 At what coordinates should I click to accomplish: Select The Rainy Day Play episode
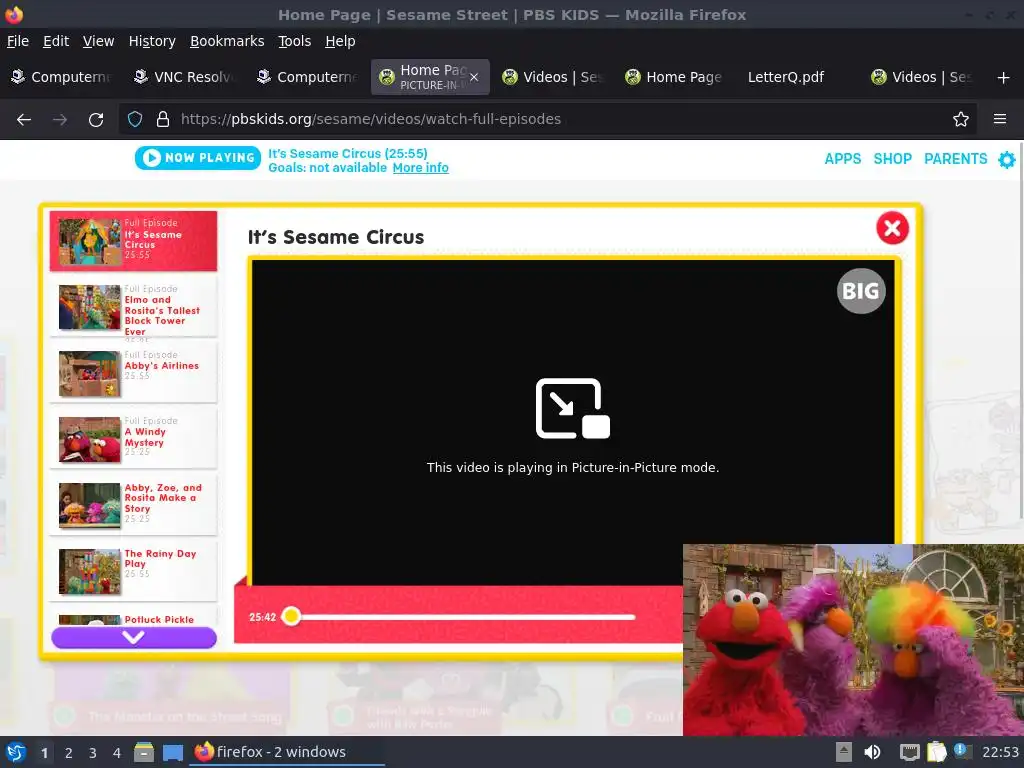pyautogui.click(x=133, y=571)
